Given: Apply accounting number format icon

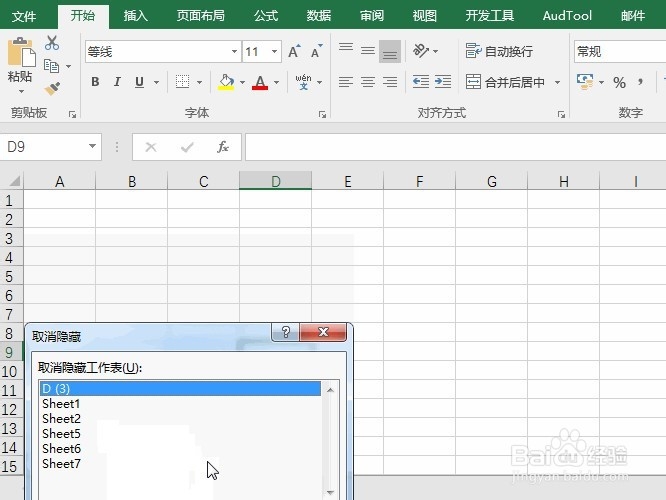Looking at the screenshot, I should point(585,82).
